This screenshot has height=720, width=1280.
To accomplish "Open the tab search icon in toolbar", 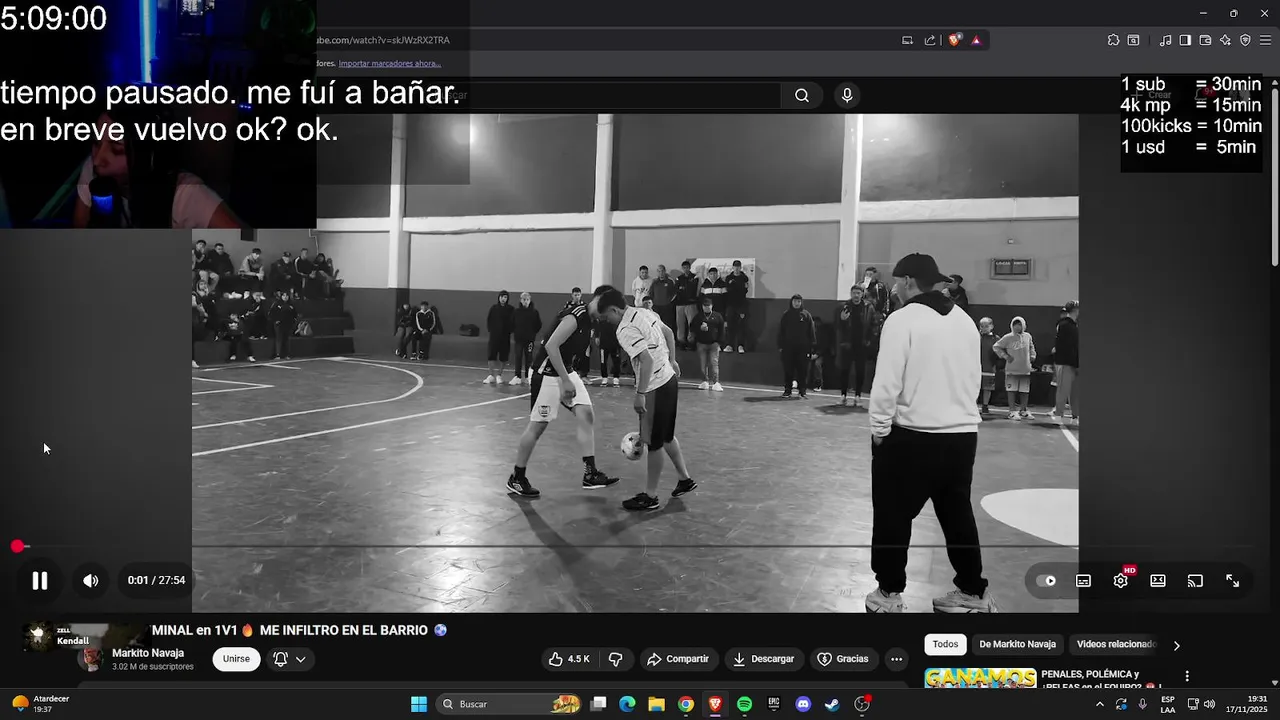I will [1133, 40].
